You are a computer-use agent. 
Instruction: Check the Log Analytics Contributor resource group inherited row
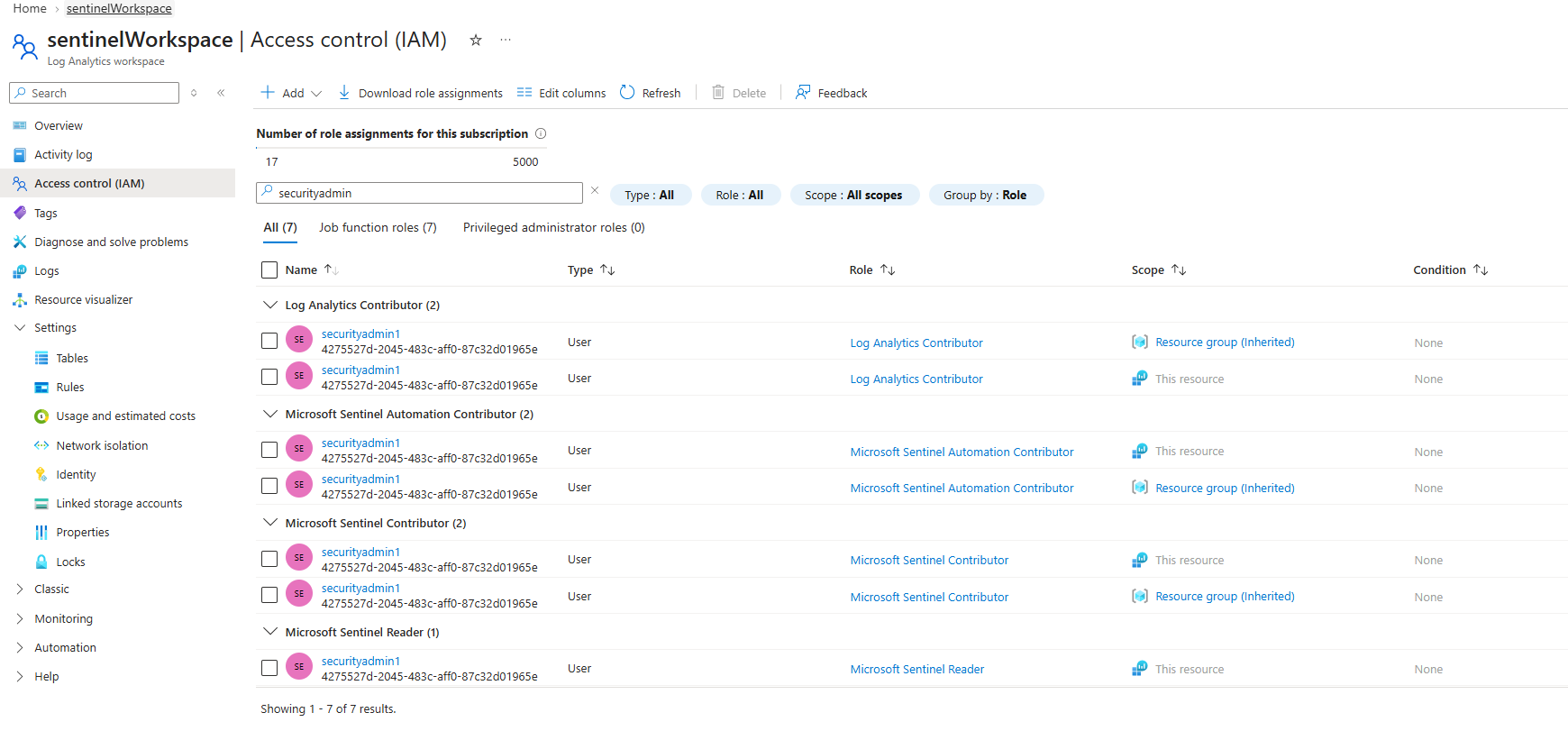click(x=269, y=341)
